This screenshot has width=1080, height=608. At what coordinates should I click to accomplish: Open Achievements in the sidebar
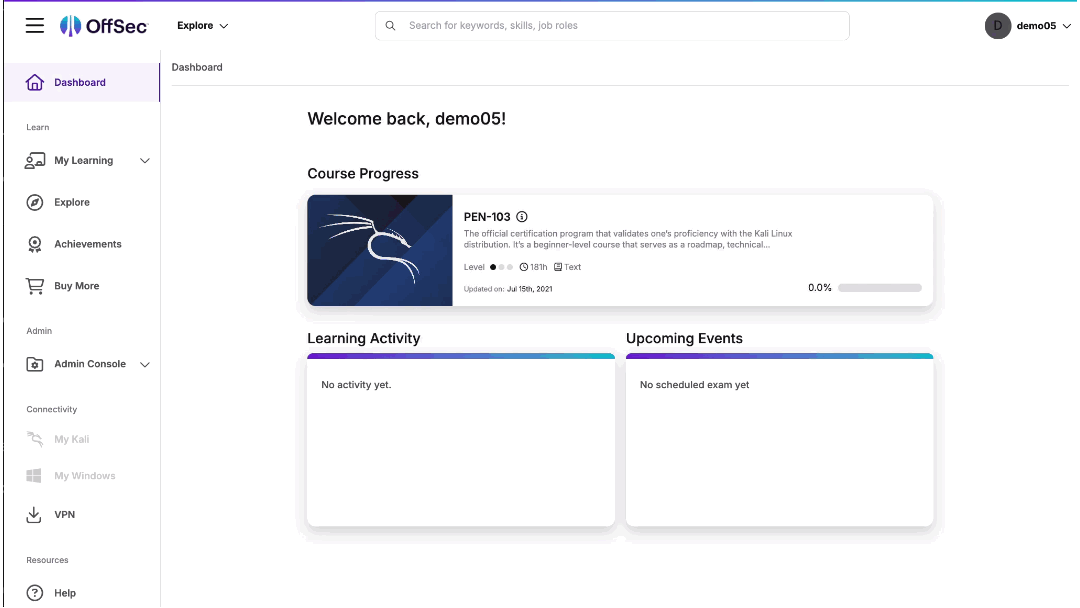(x=87, y=244)
